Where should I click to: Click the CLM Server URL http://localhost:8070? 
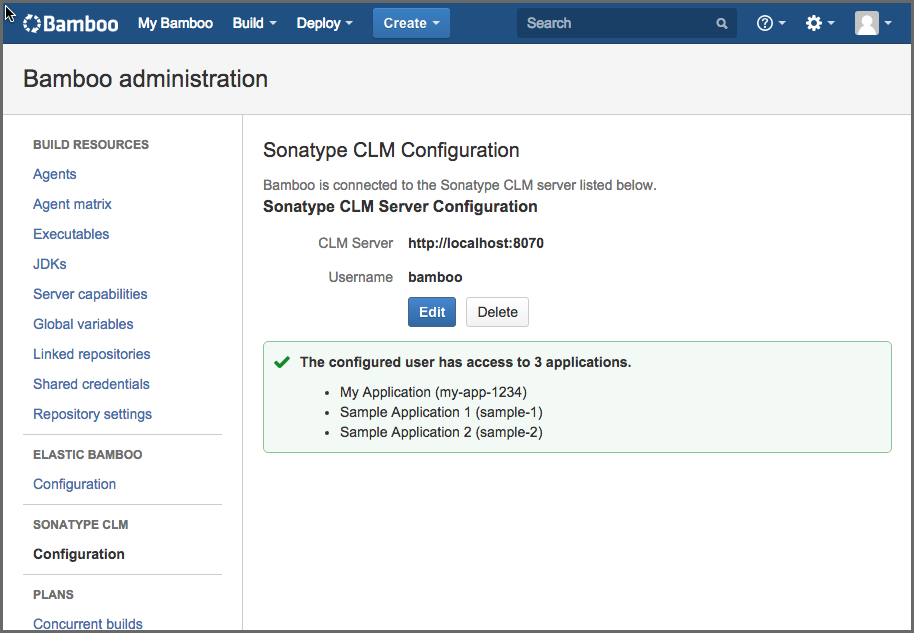click(x=476, y=243)
